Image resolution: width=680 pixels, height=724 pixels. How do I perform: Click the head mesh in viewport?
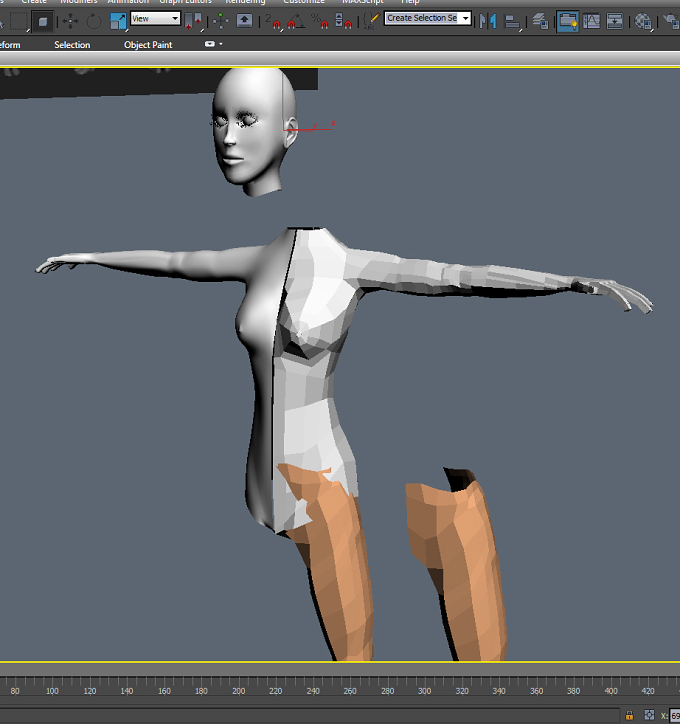(x=253, y=132)
